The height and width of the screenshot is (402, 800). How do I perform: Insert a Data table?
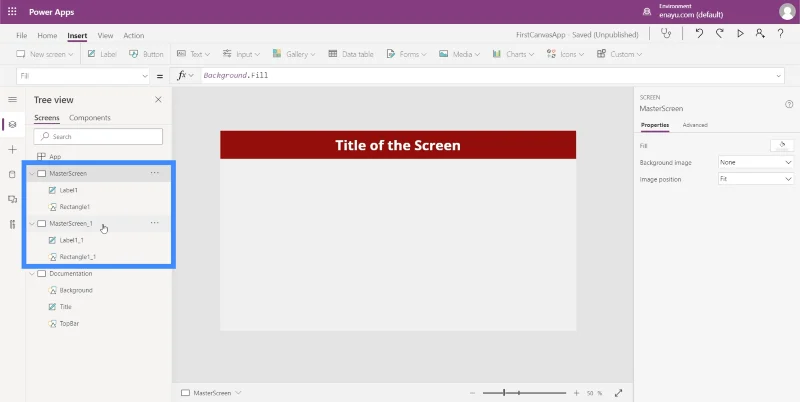point(351,54)
